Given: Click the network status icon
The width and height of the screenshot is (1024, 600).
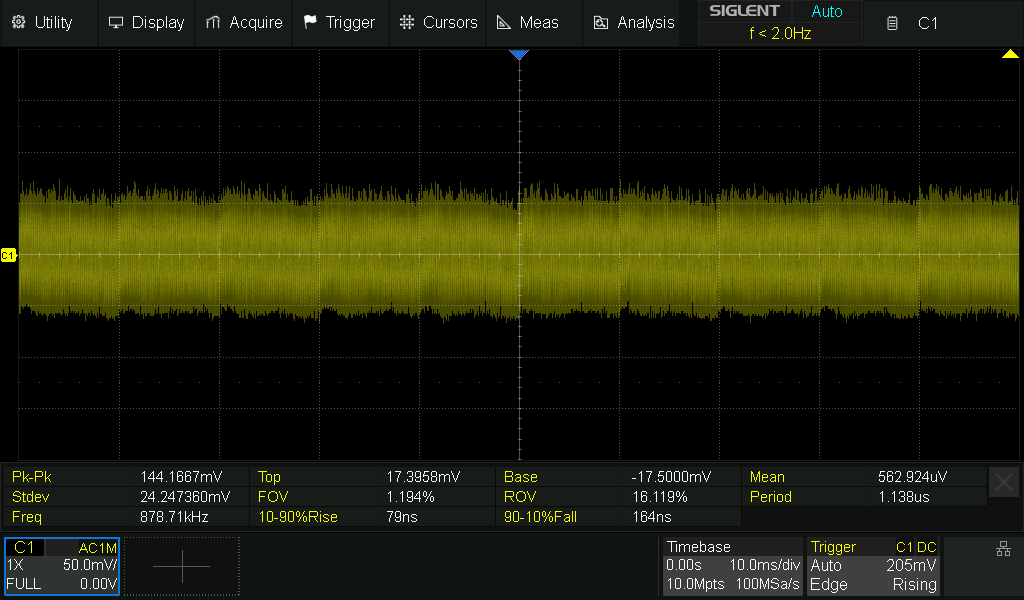Looking at the screenshot, I should pyautogui.click(x=1004, y=549).
